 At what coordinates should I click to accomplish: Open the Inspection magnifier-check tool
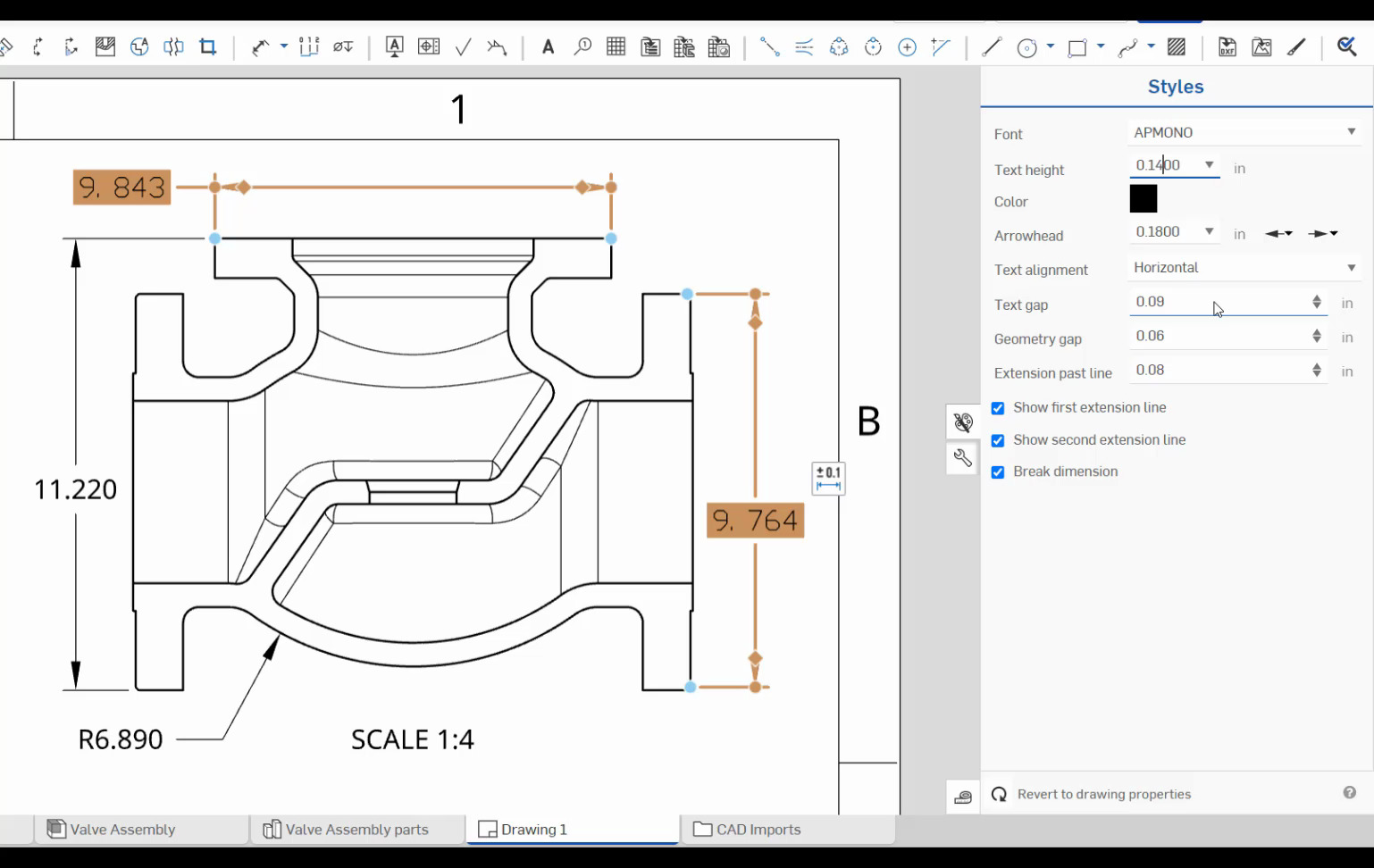point(1346,47)
